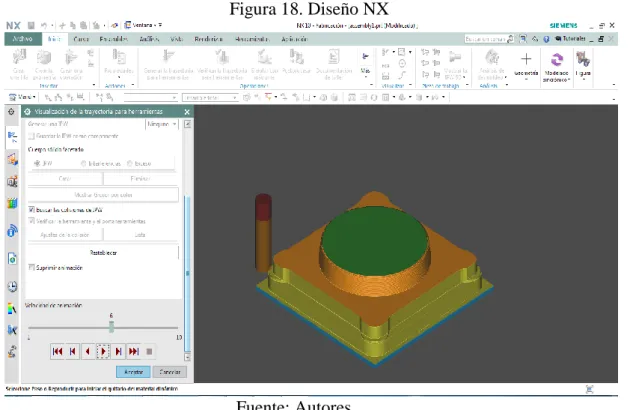Viewport: 630px width, 410px height.
Task: Click the animation speed slider handle
Action: [x=111, y=327]
